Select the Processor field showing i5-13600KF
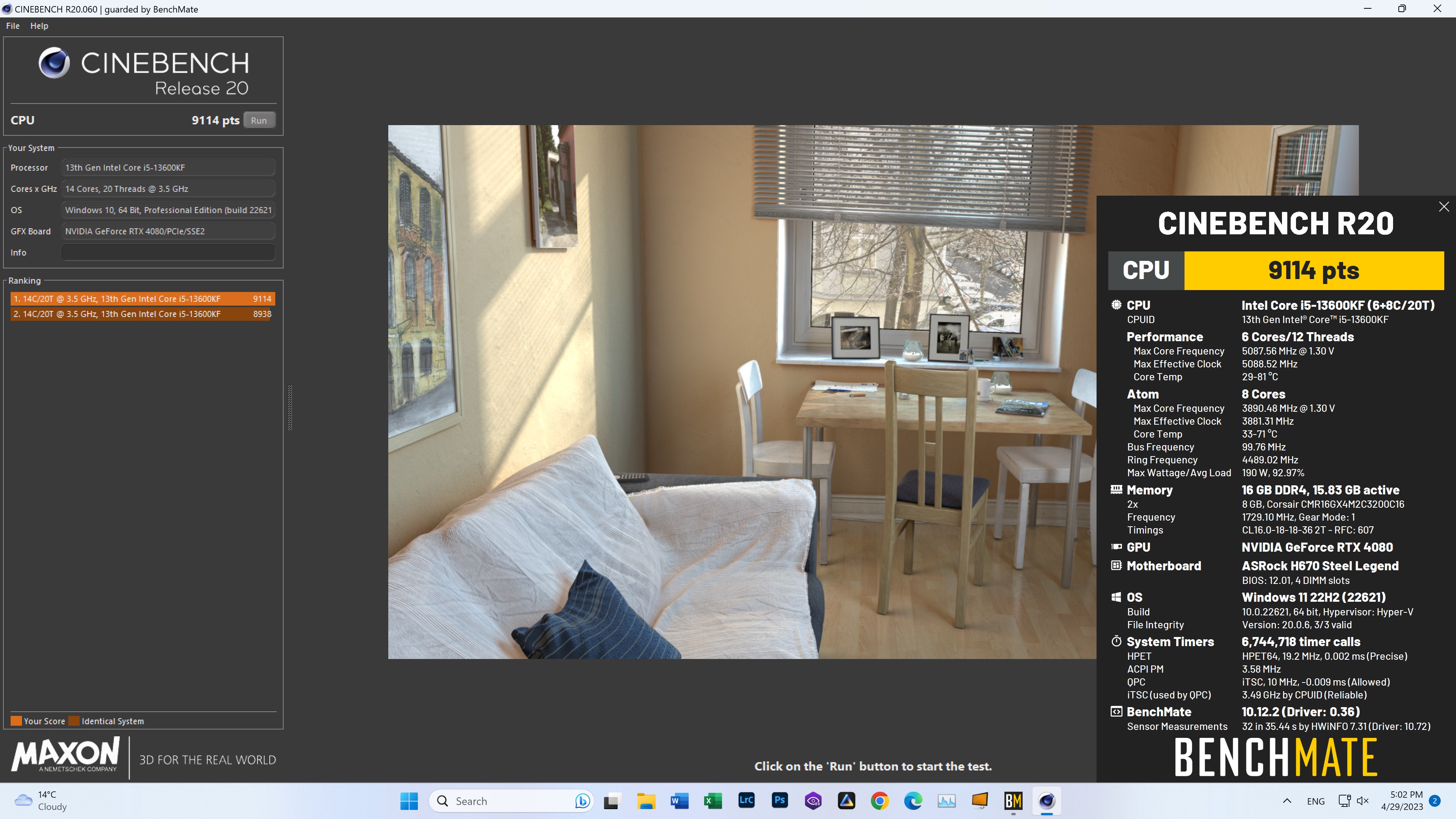 [168, 167]
